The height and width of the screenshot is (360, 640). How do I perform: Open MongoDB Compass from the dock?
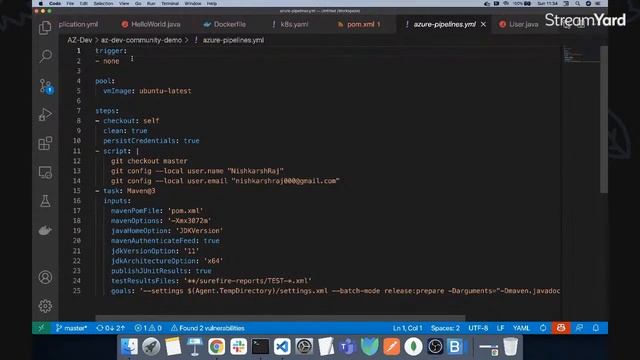pos(413,347)
